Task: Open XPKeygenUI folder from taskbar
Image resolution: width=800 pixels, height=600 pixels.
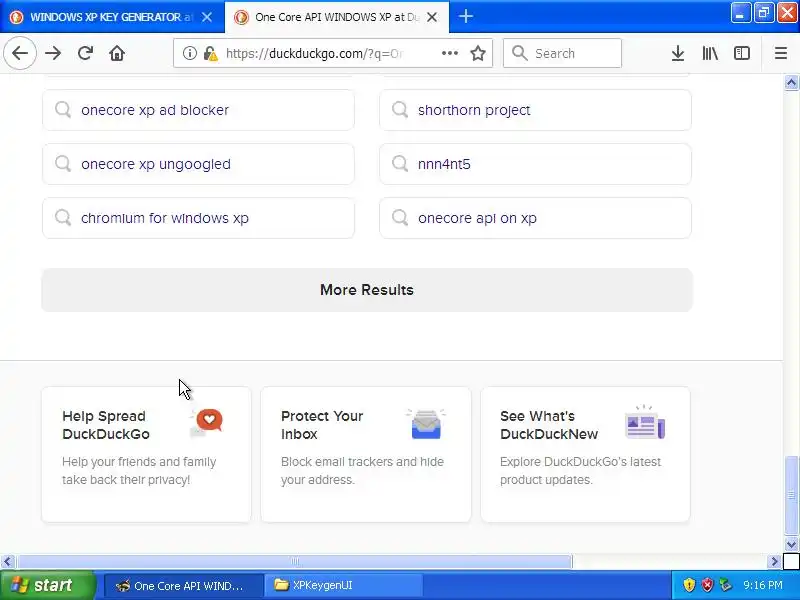Action: 343,586
